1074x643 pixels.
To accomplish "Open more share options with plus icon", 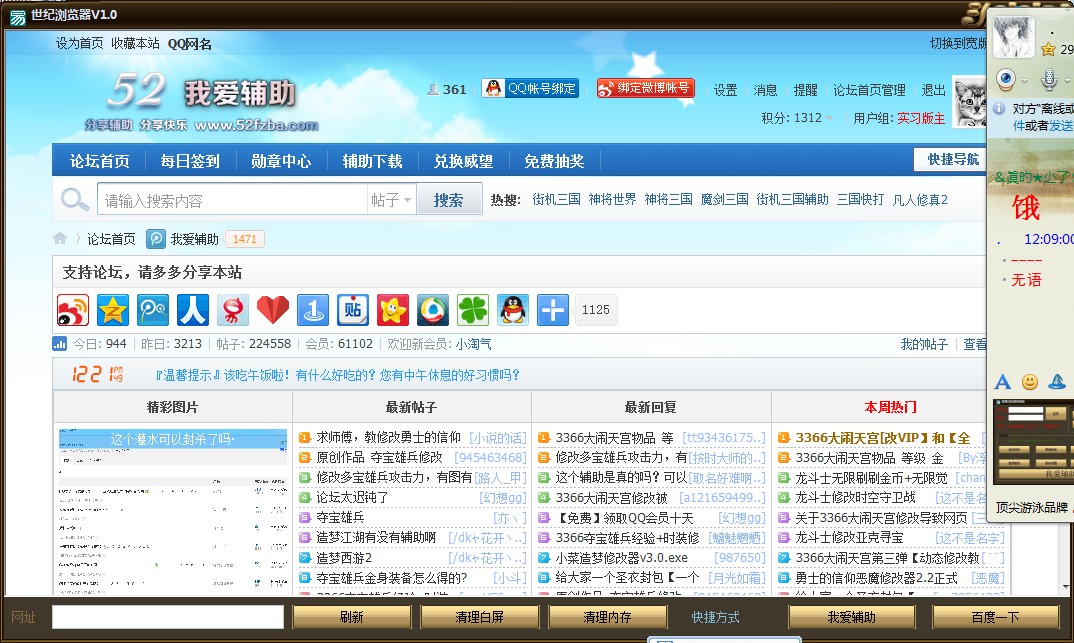I will coord(553,310).
